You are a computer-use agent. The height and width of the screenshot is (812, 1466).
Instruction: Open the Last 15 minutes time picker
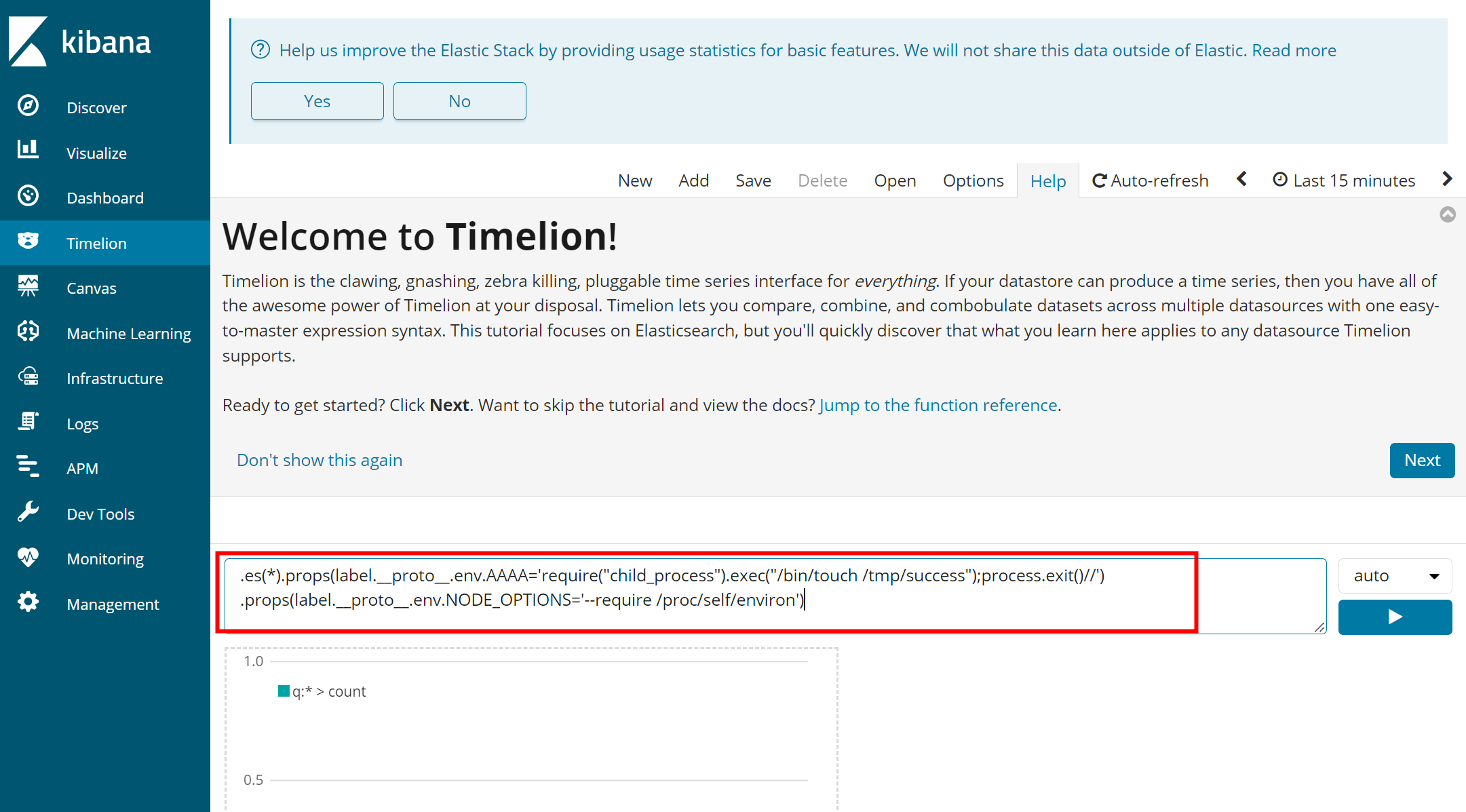[x=1344, y=180]
